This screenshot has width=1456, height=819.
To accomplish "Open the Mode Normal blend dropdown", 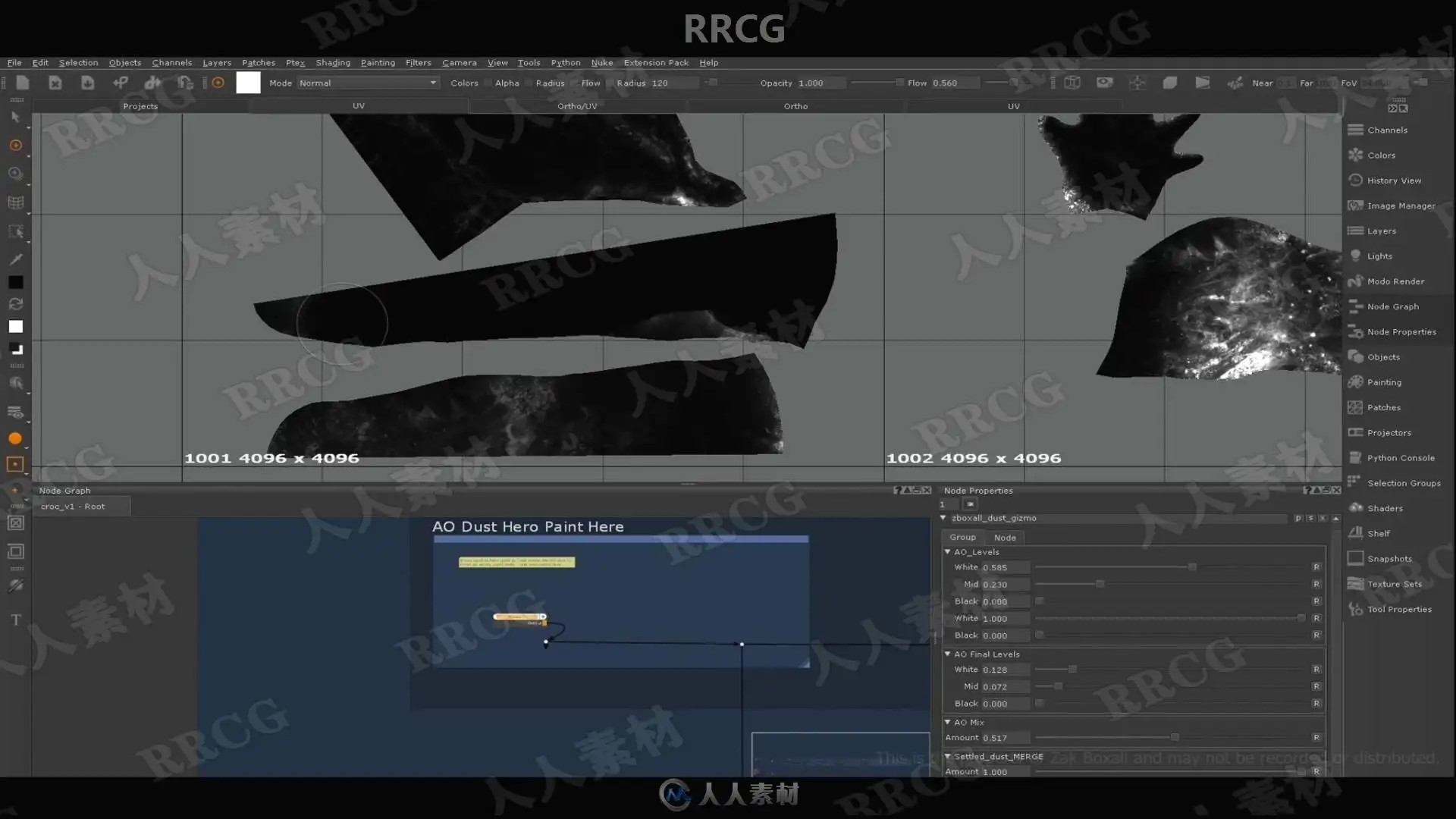I will (368, 83).
